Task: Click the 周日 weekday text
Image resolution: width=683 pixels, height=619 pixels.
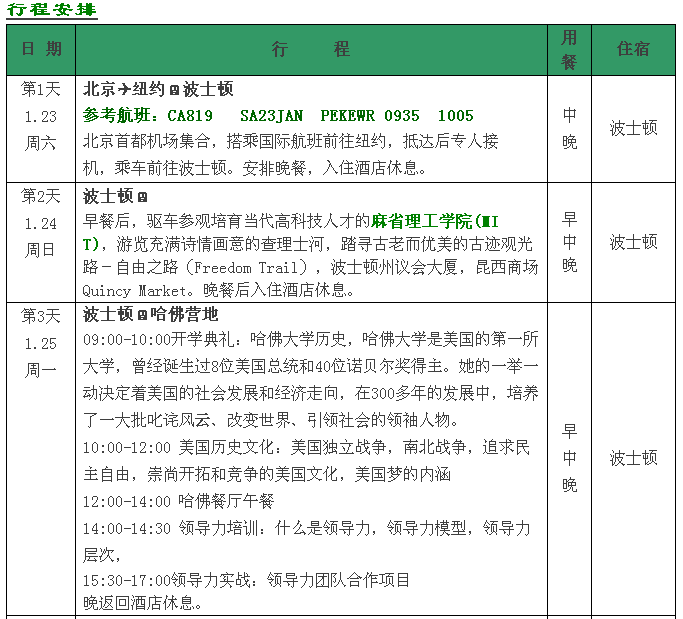Action: [x=41, y=250]
